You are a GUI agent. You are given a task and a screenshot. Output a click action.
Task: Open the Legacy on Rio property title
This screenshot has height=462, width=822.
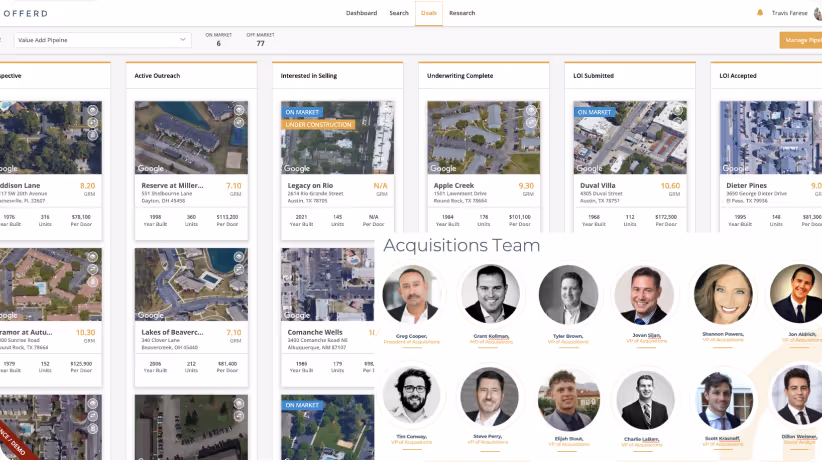pyautogui.click(x=310, y=186)
